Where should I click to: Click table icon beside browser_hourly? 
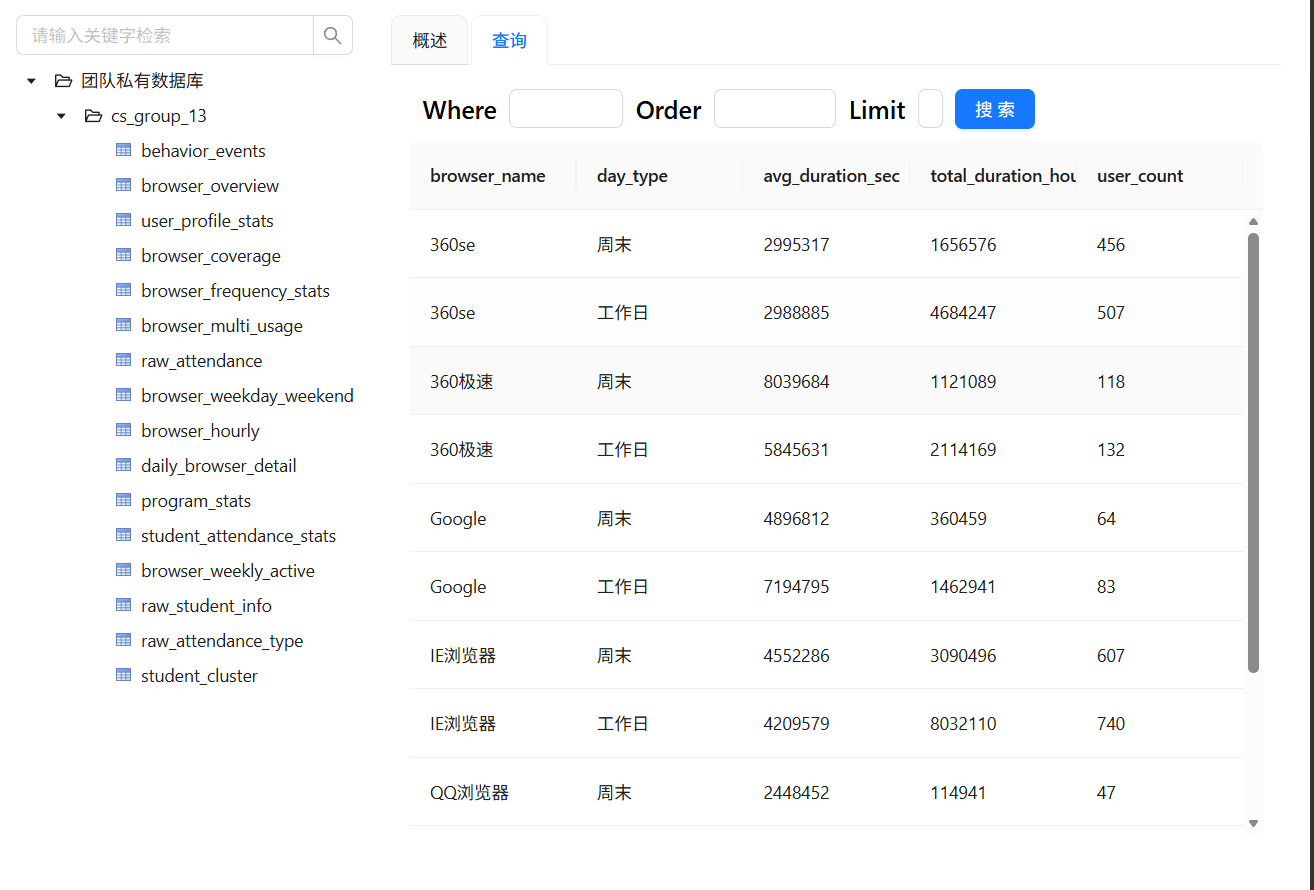point(124,430)
